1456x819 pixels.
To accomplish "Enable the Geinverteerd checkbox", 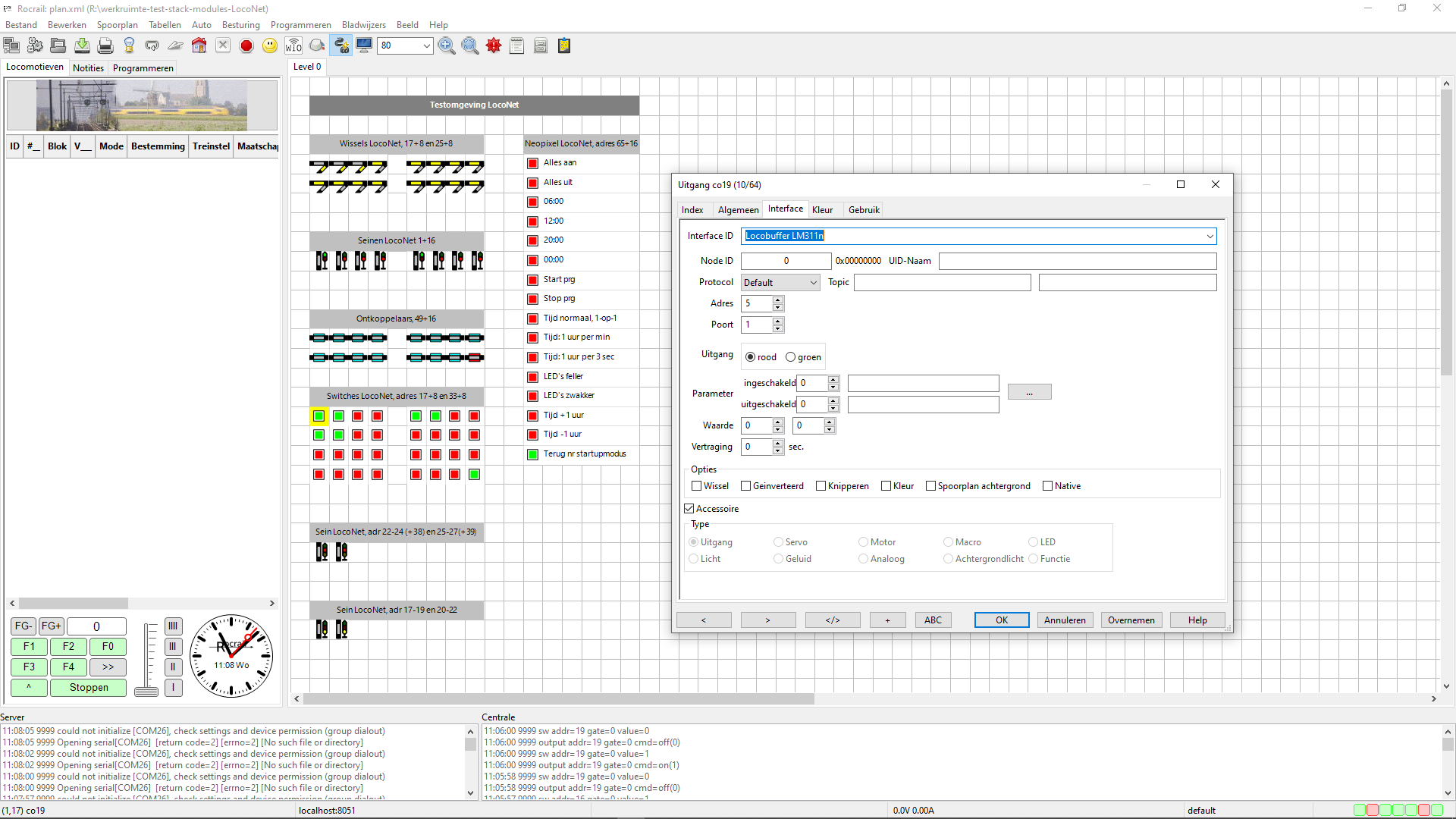I will (746, 486).
